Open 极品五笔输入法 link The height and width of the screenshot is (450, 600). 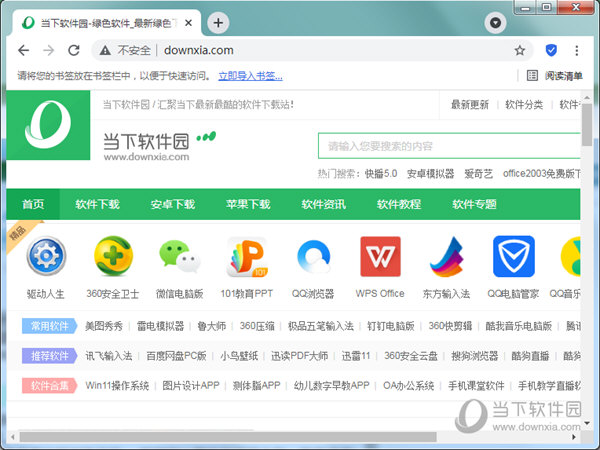pyautogui.click(x=321, y=326)
